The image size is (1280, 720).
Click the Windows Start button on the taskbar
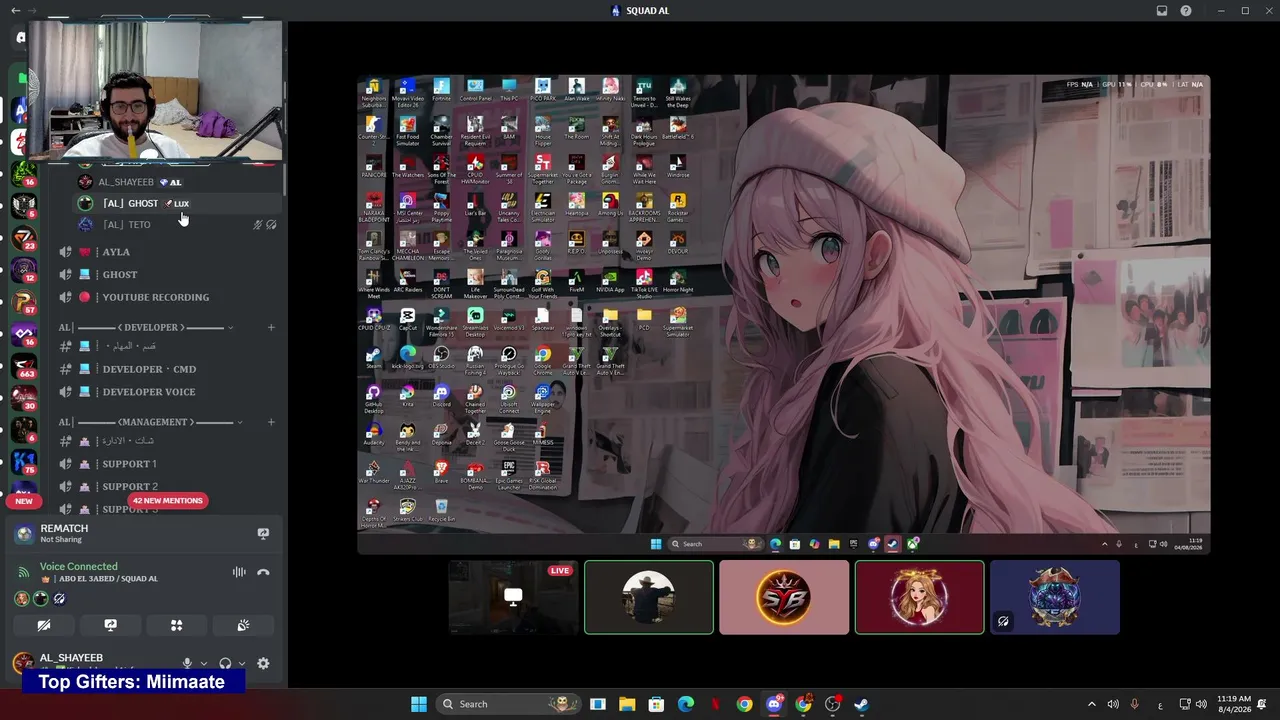[x=419, y=704]
